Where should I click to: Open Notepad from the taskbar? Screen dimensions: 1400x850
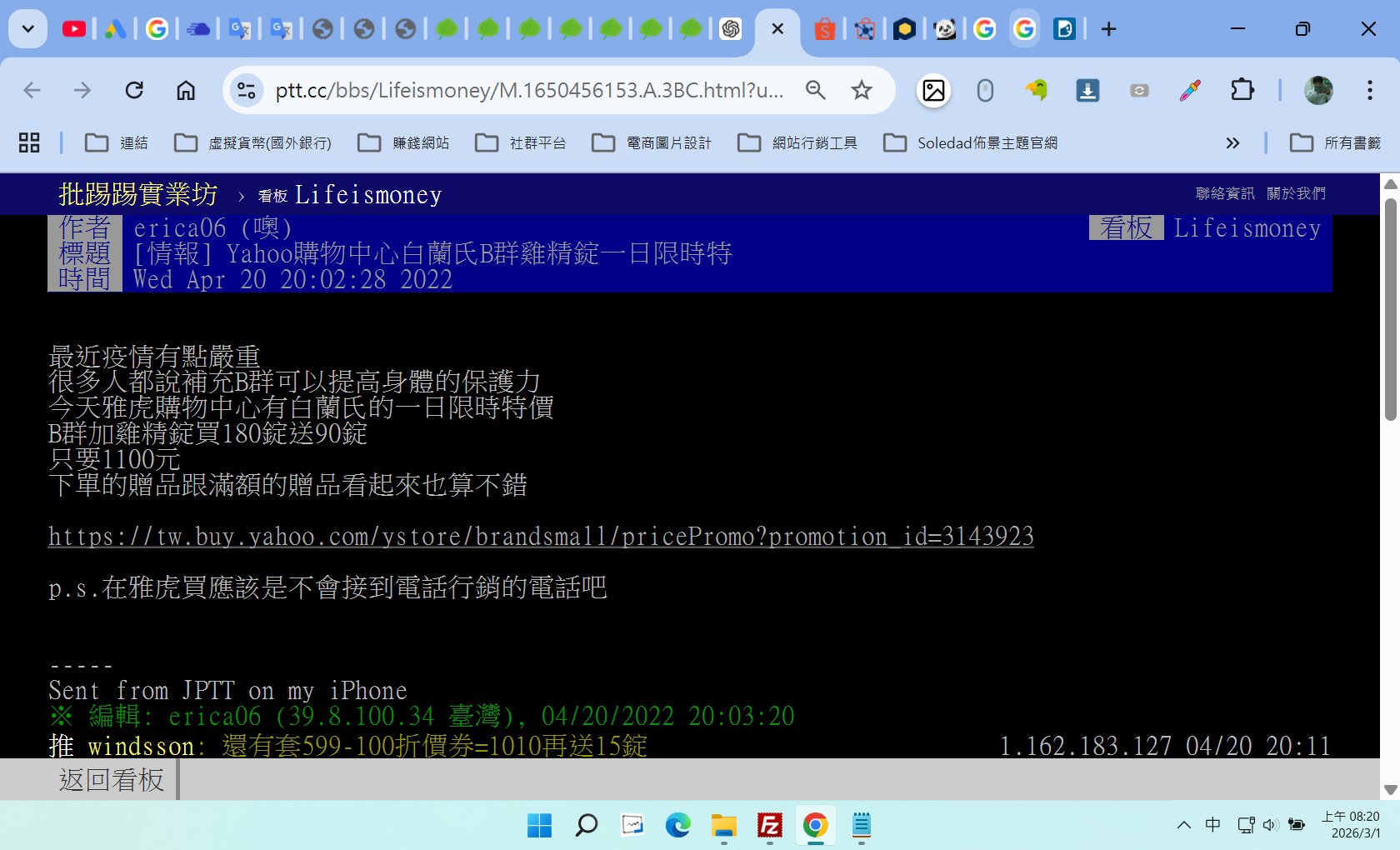click(x=861, y=825)
